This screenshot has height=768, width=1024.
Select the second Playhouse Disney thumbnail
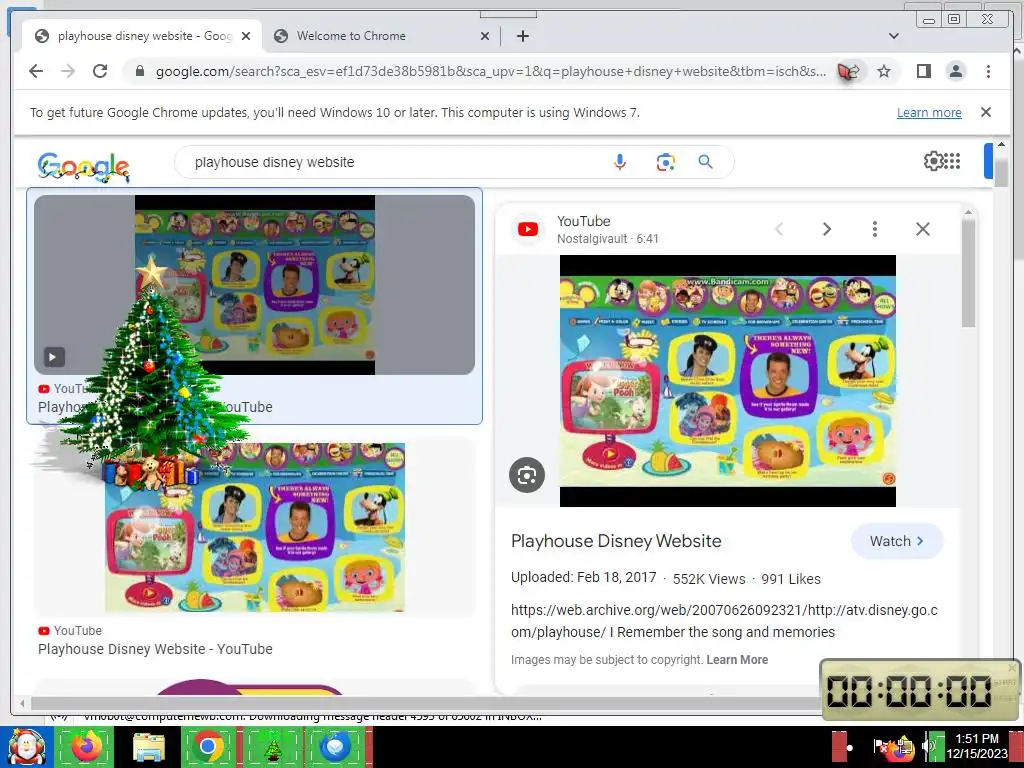click(255, 527)
